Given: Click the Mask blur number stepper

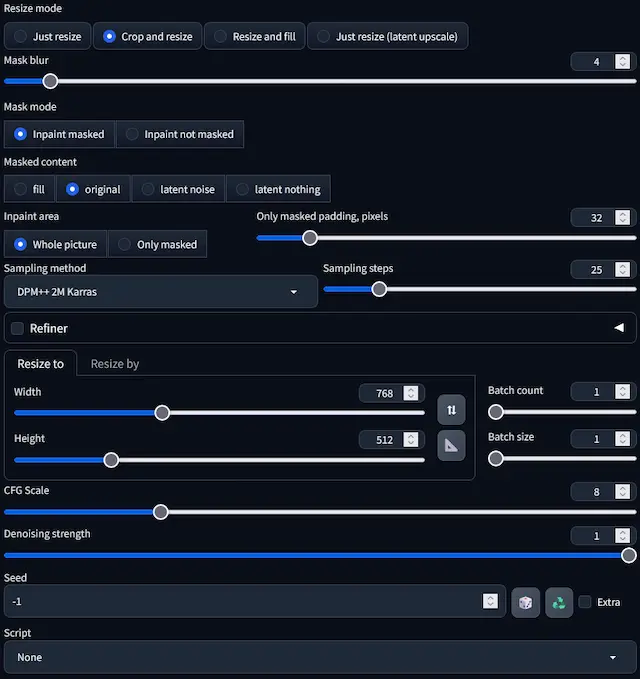Looking at the screenshot, I should [623, 62].
